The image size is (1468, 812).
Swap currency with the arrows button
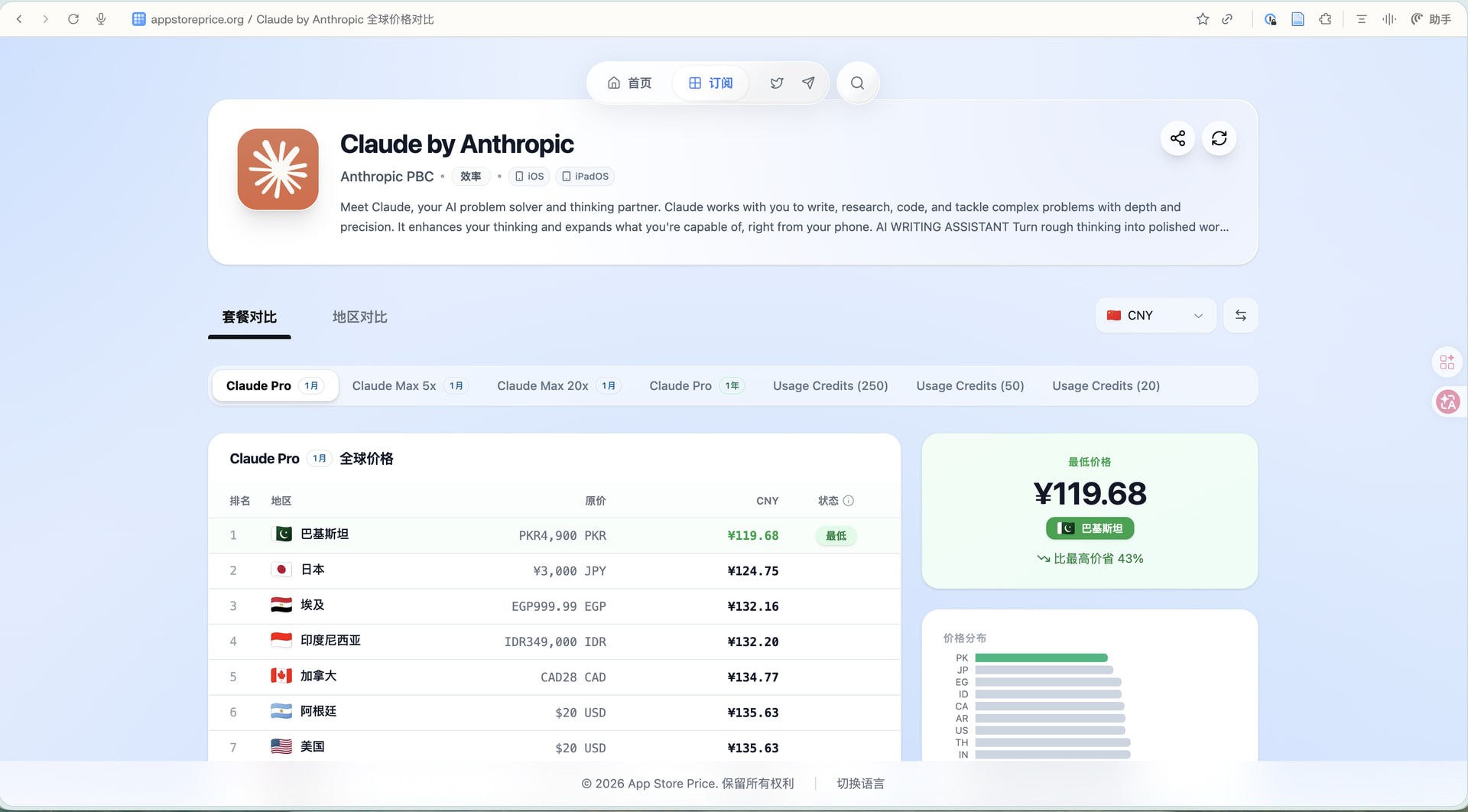[x=1240, y=316]
